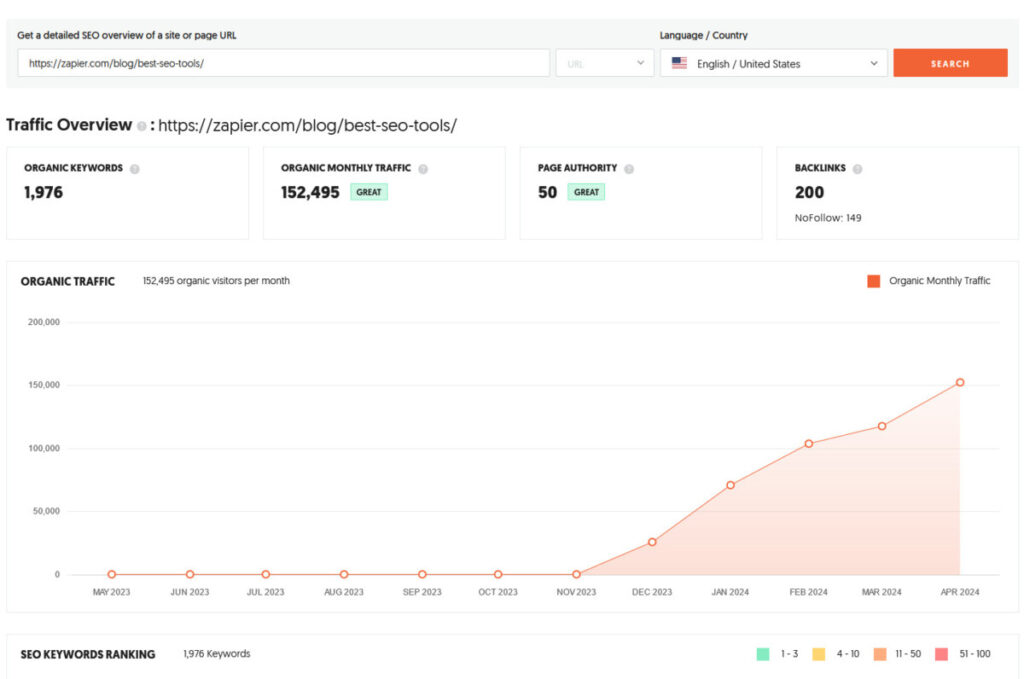Select the JAN 2024 data point on chart

point(730,485)
